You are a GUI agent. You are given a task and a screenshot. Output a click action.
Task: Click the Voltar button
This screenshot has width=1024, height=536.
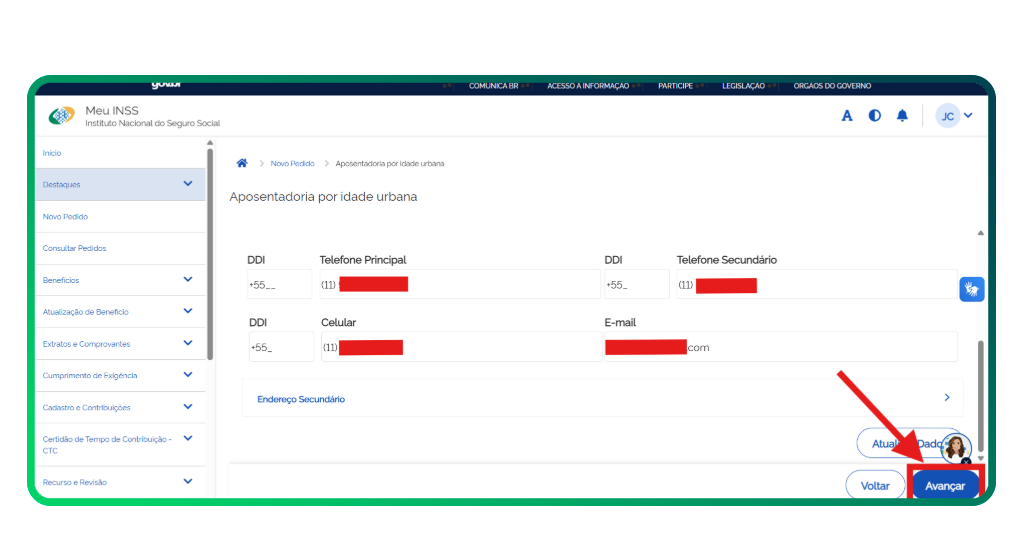pyautogui.click(x=875, y=485)
